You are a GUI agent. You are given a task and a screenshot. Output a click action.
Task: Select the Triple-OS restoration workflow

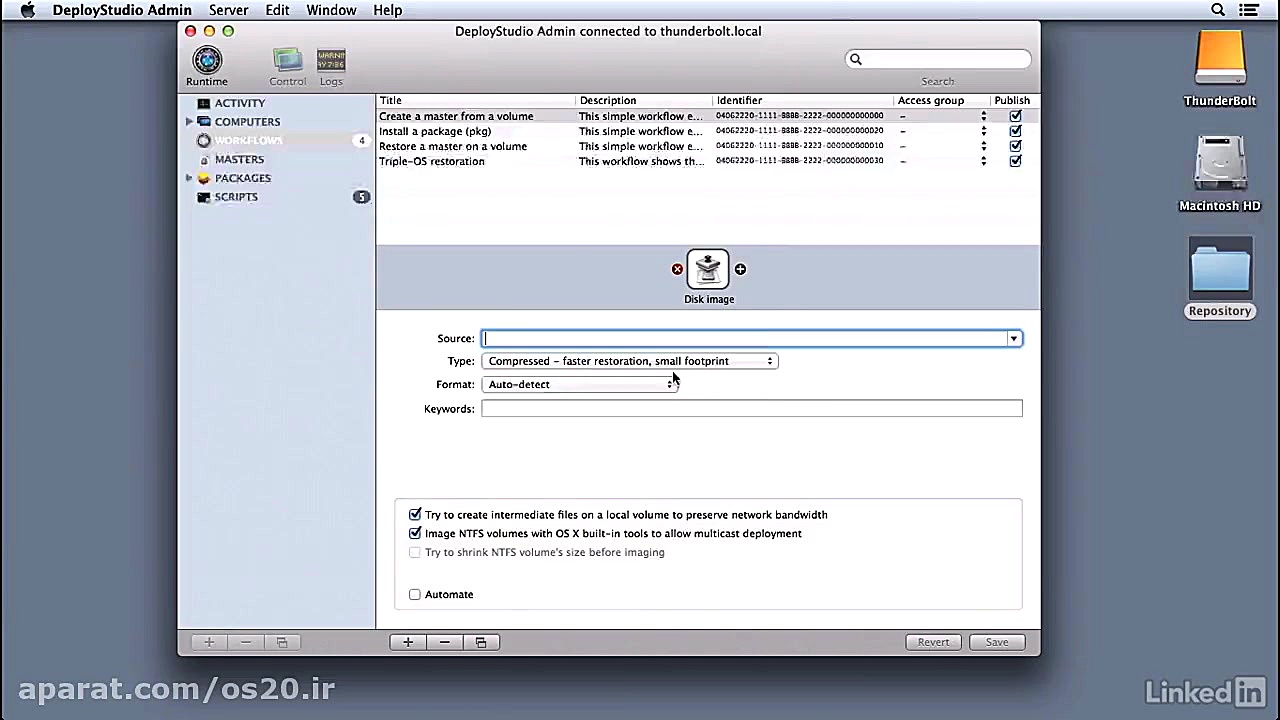(x=432, y=161)
